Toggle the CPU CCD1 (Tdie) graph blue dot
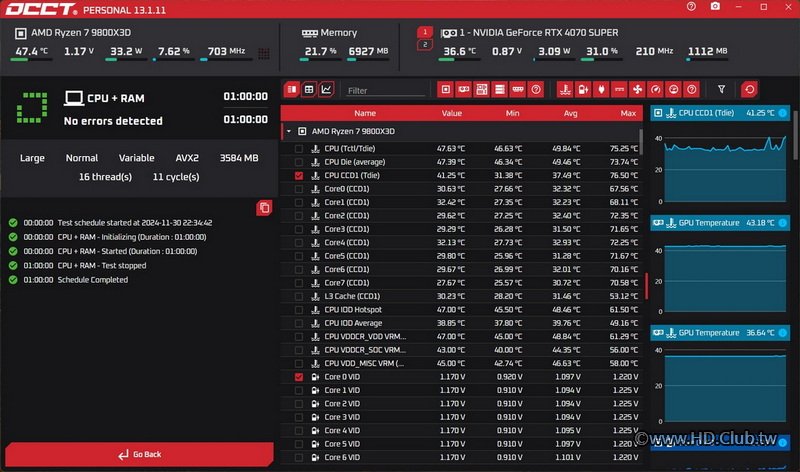Image resolution: width=800 pixels, height=472 pixels. [783, 113]
